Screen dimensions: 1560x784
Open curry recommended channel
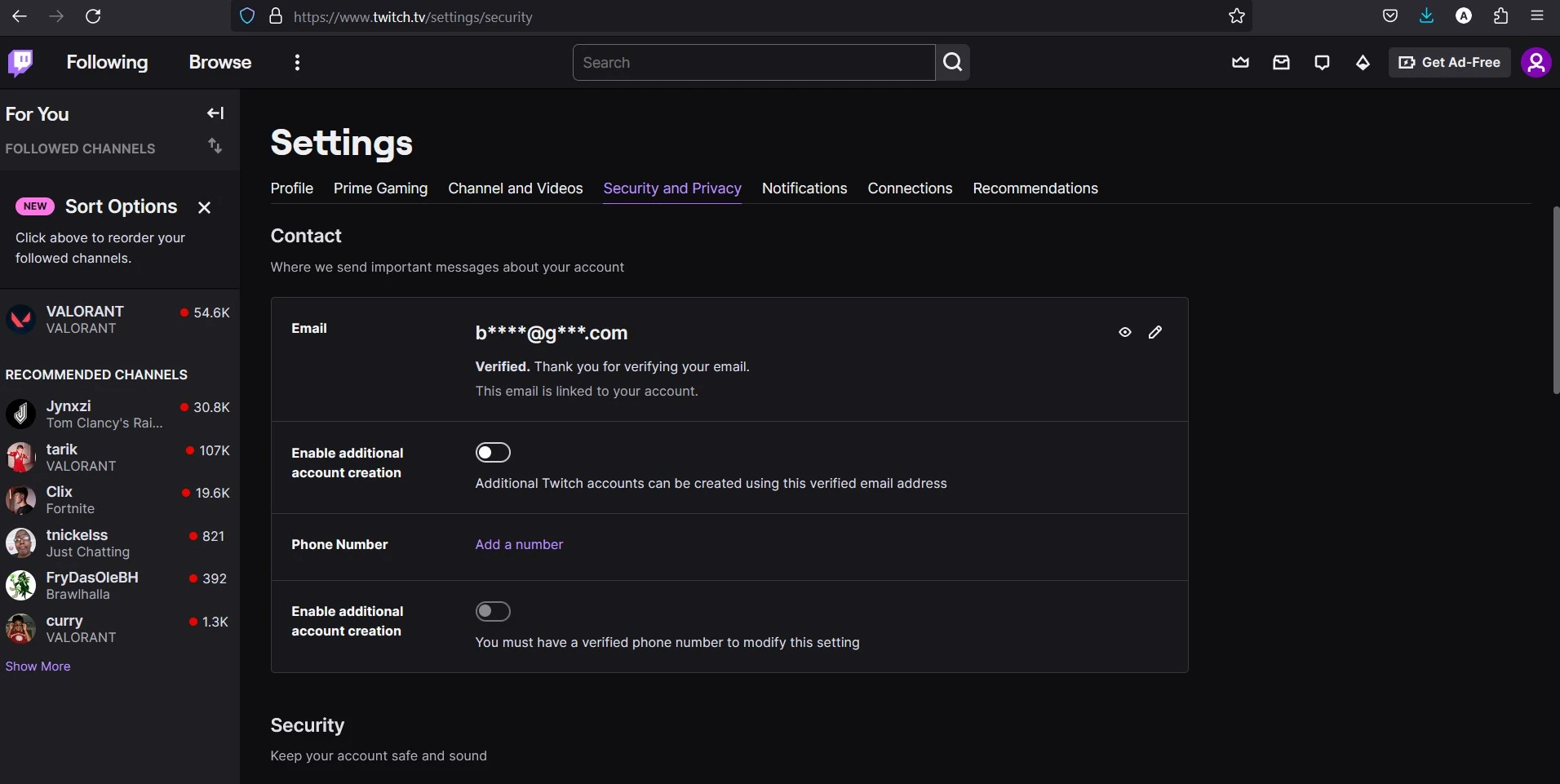(x=120, y=629)
